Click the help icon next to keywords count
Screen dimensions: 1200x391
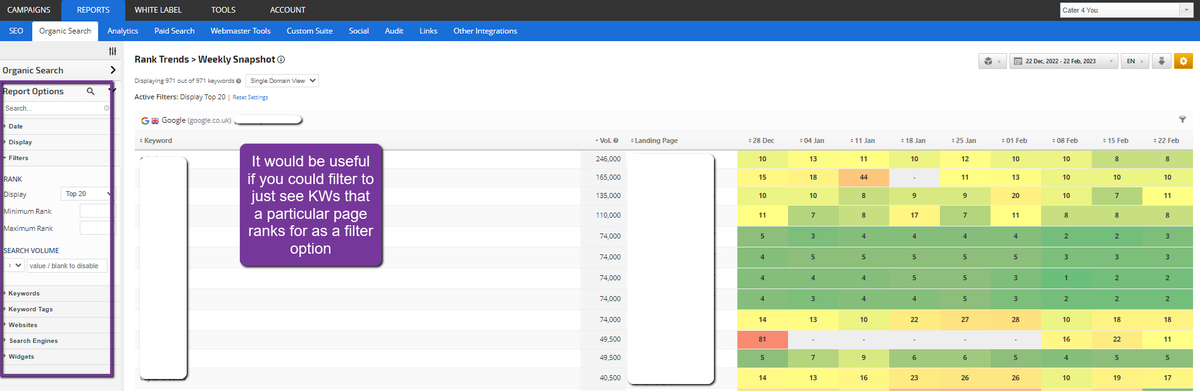pyautogui.click(x=238, y=80)
